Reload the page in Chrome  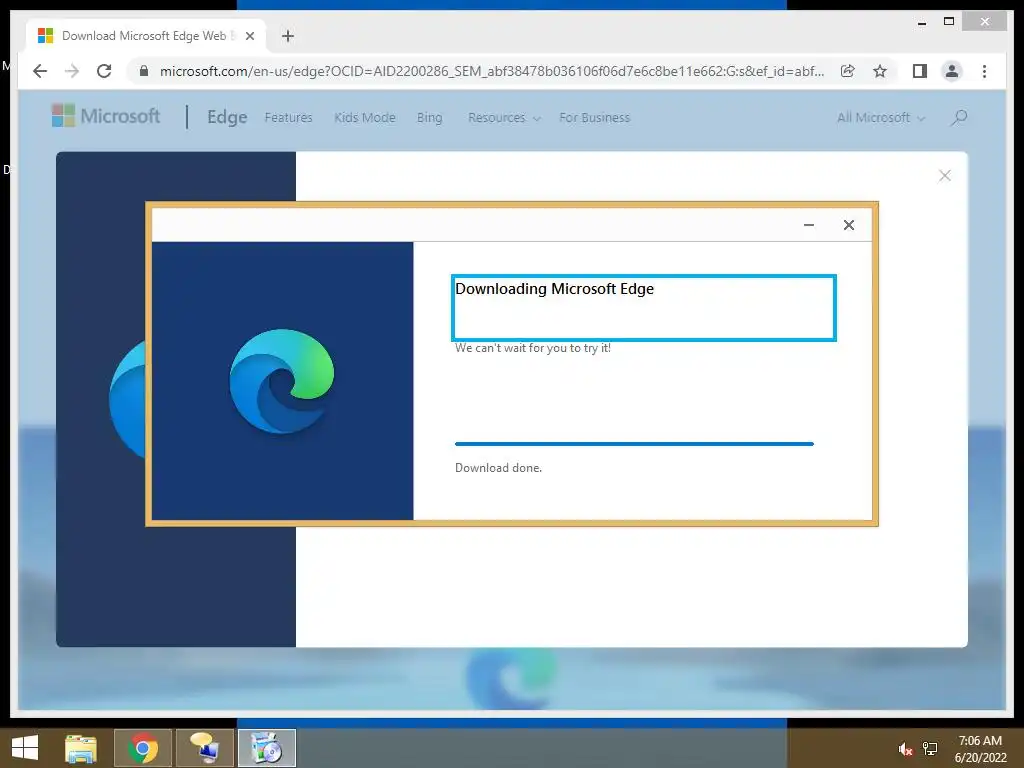coord(104,71)
